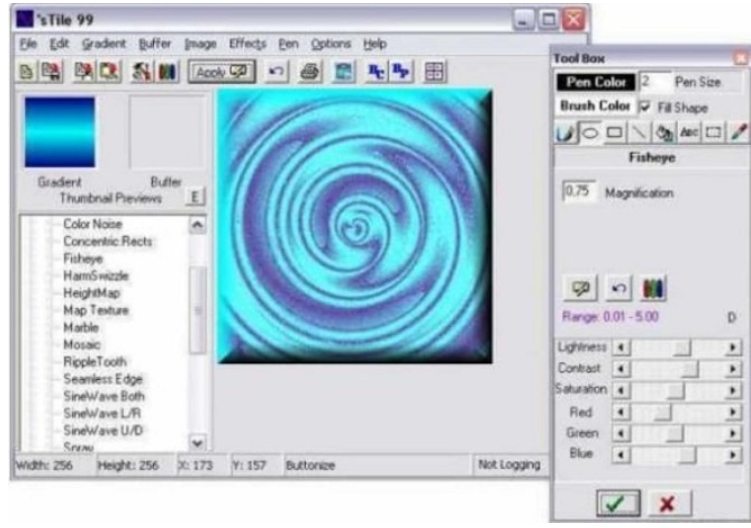Click the E button beside Thumbnail Previews

pyautogui.click(x=196, y=198)
